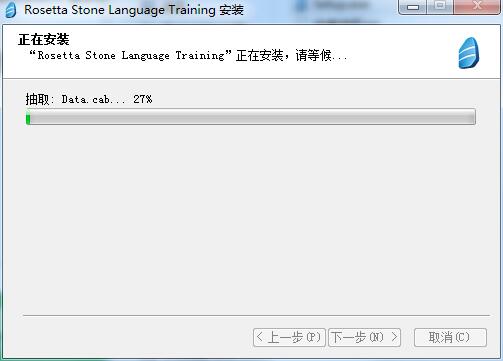The width and height of the screenshot is (503, 361).
Task: Click the 抽取: Data.cab... 27% status text
Action: [x=89, y=99]
